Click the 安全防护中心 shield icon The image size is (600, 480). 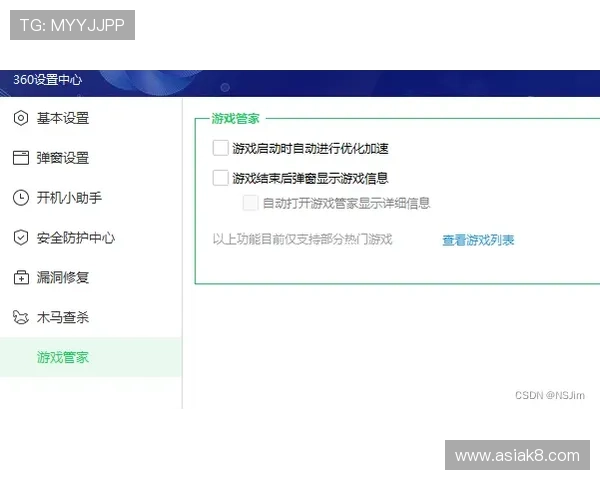coord(21,237)
